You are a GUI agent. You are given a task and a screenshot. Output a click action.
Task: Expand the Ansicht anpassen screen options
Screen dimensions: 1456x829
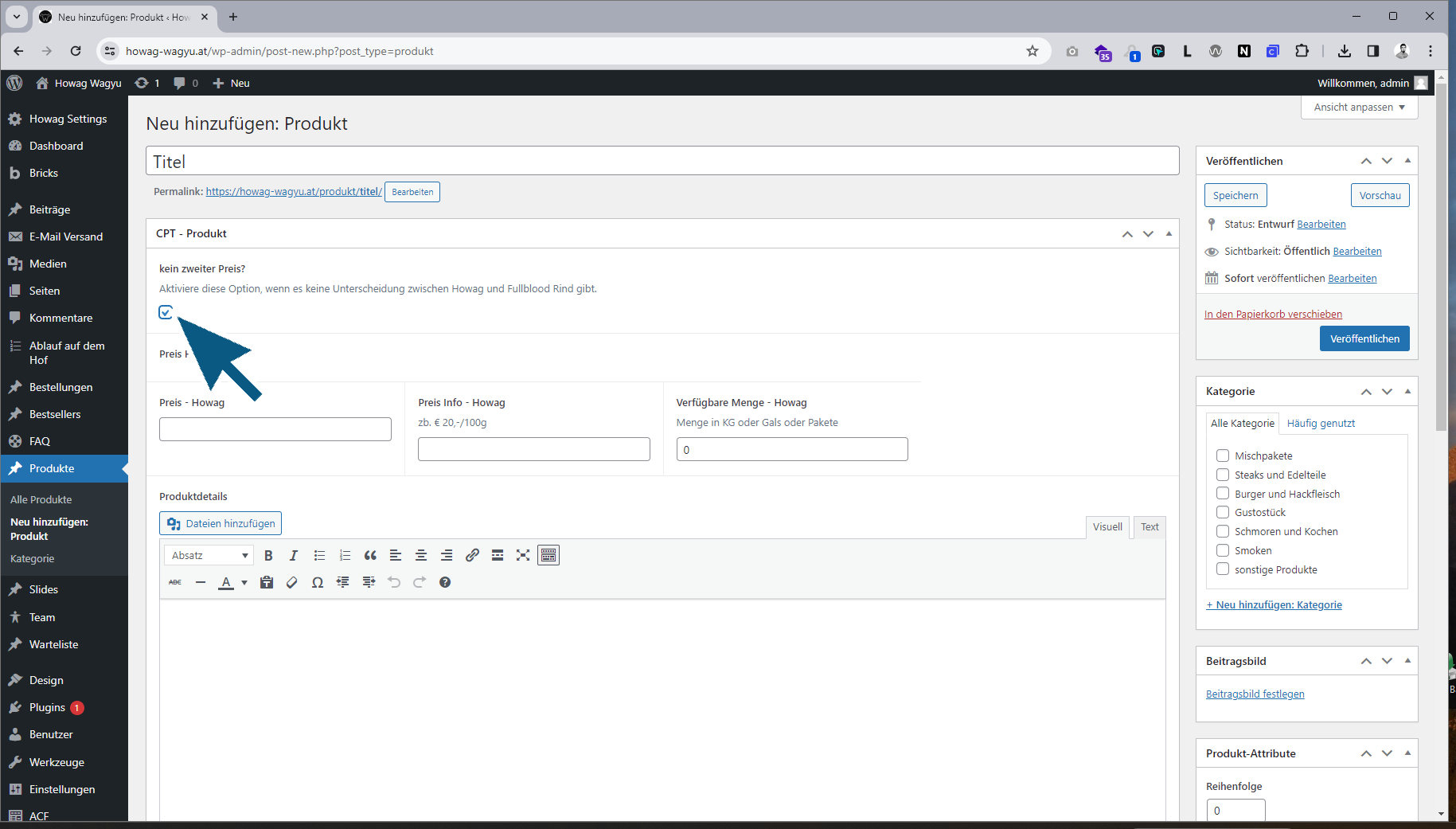1359,108
